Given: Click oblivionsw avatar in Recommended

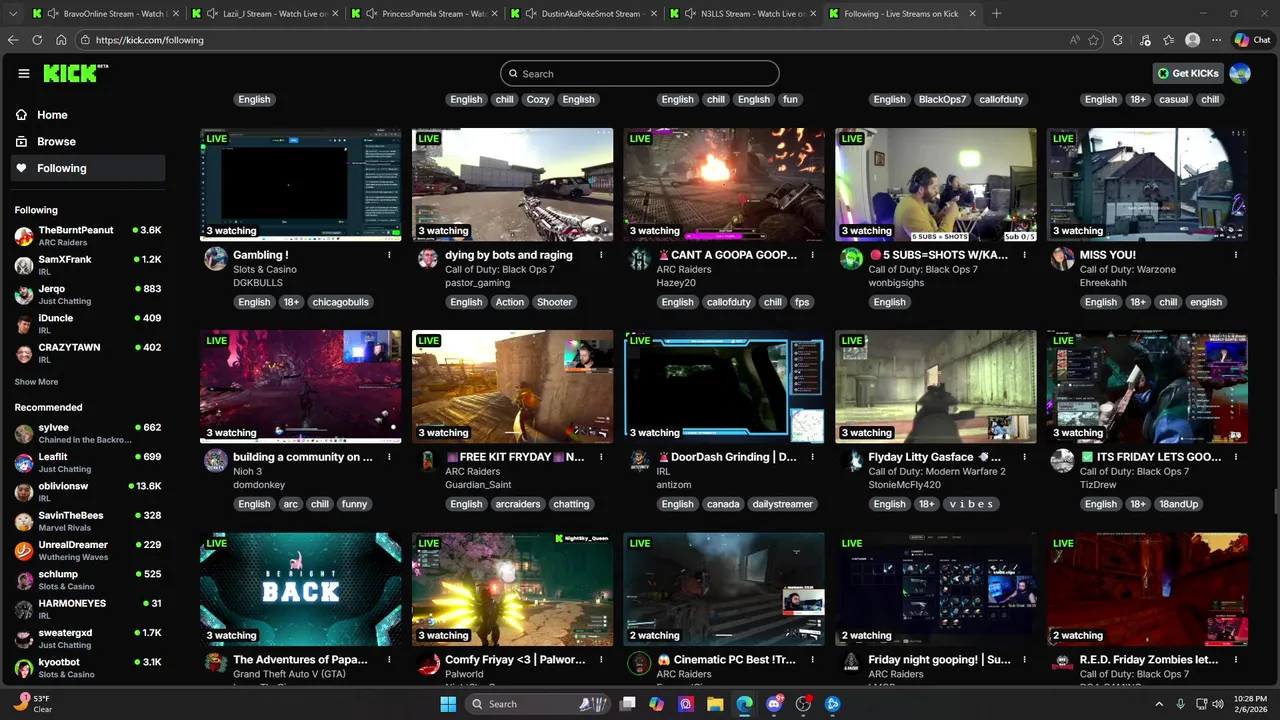Looking at the screenshot, I should (x=24, y=492).
